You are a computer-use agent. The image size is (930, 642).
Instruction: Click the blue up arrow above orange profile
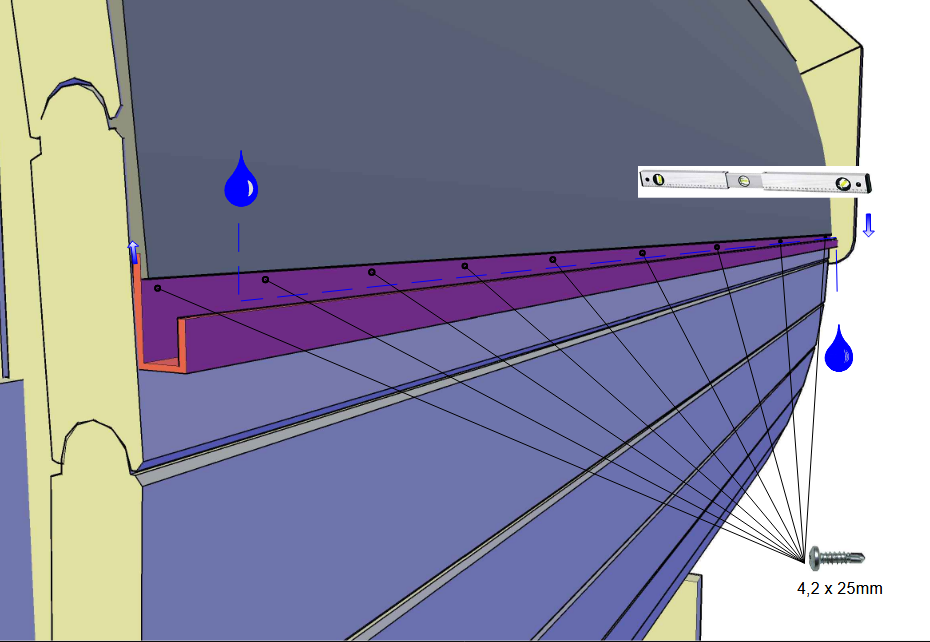tap(133, 250)
